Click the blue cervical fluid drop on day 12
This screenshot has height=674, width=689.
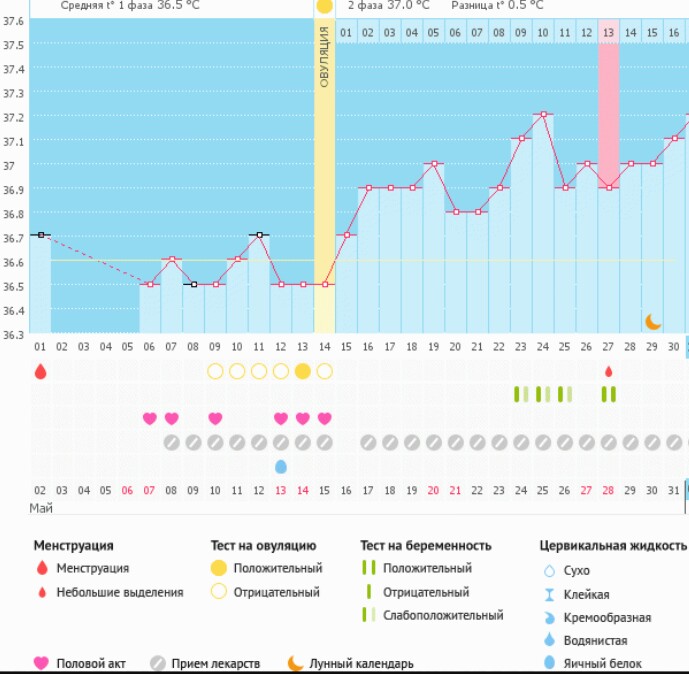click(x=281, y=466)
